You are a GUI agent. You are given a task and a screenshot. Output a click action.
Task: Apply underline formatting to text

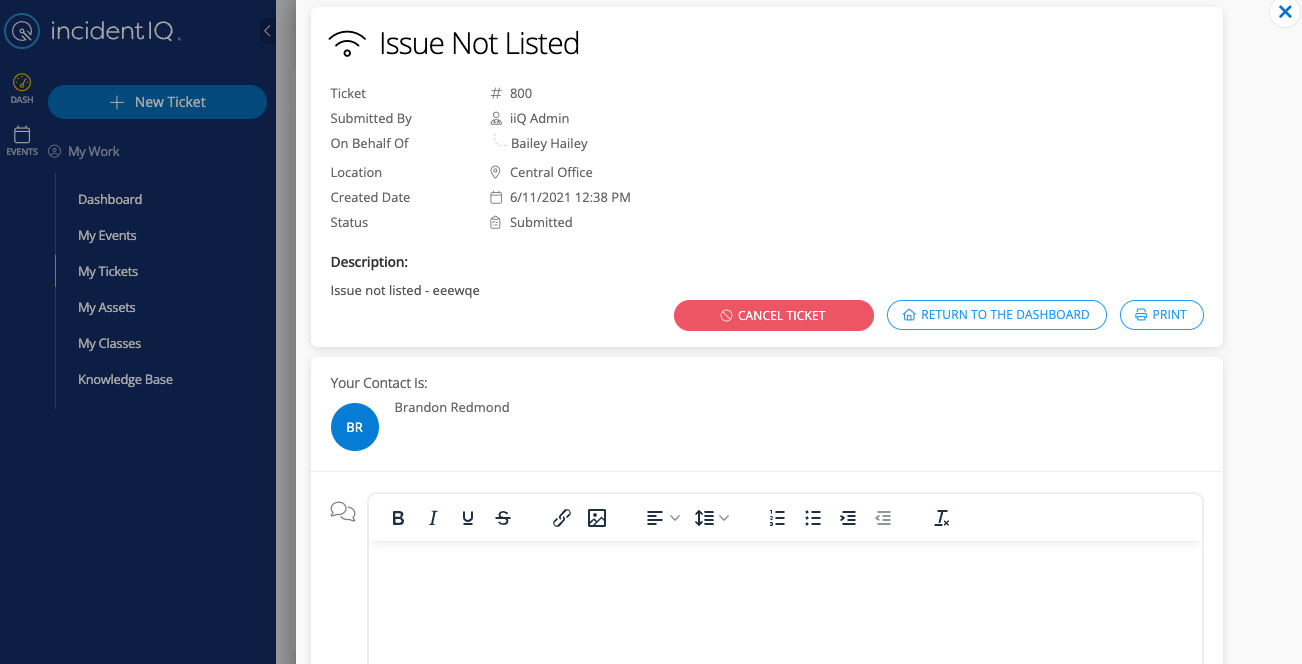point(468,518)
